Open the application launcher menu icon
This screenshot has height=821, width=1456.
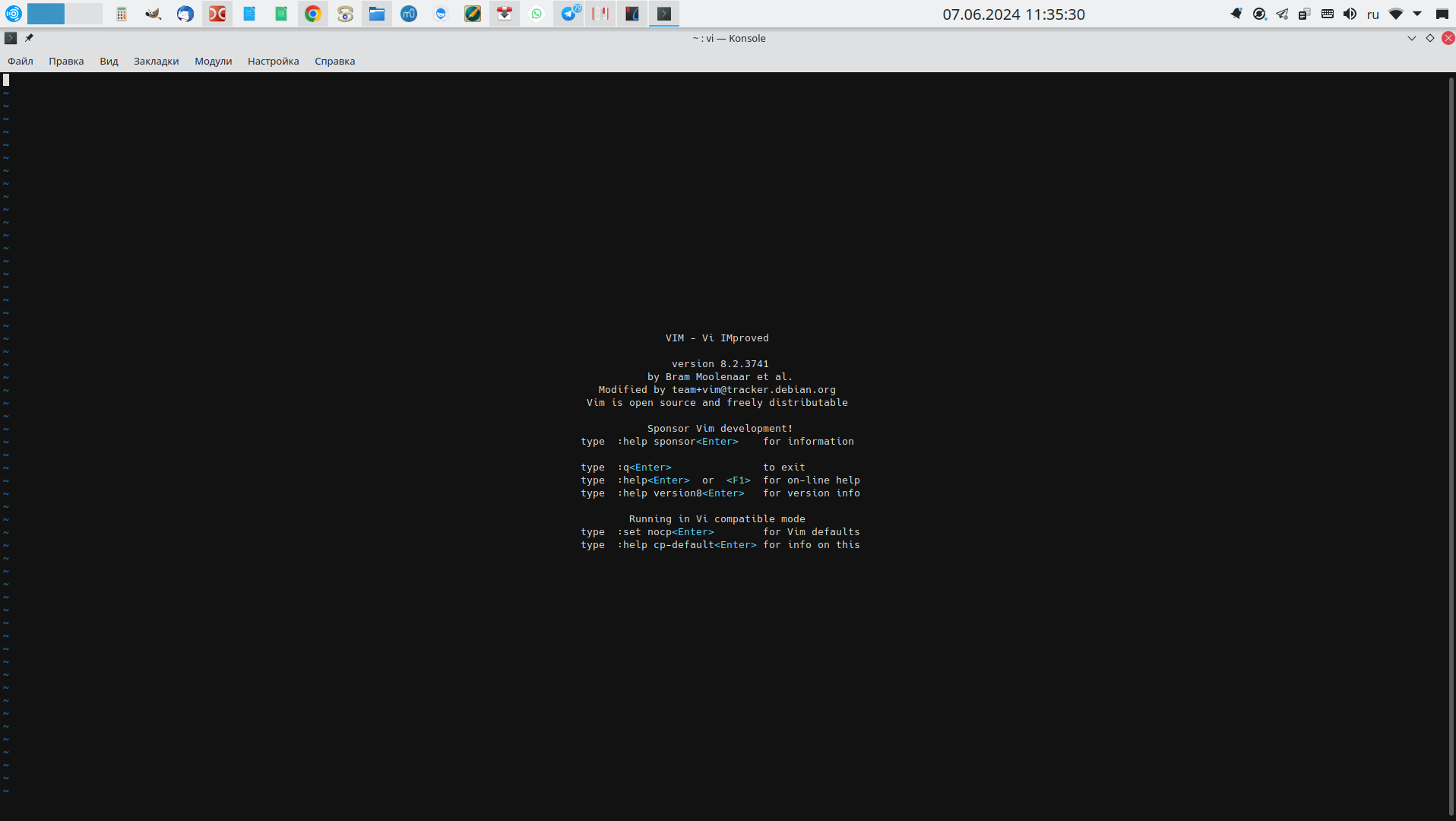point(14,14)
